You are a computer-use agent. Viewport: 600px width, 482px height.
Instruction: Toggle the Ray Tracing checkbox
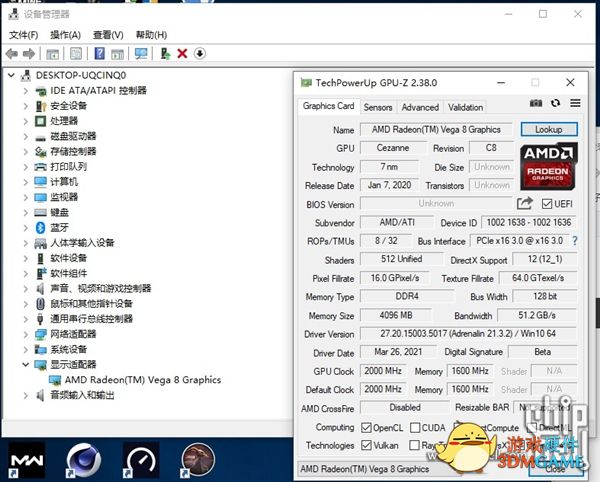click(x=414, y=445)
